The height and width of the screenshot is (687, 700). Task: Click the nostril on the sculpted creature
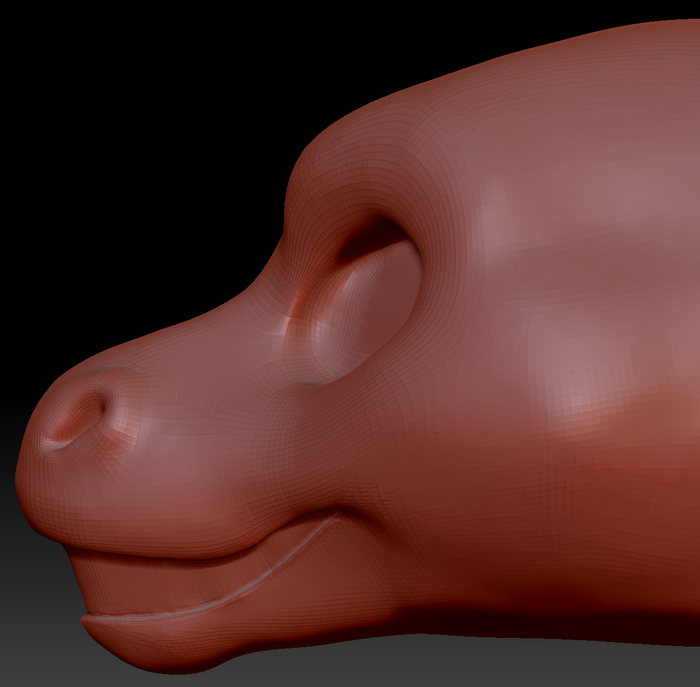click(78, 419)
